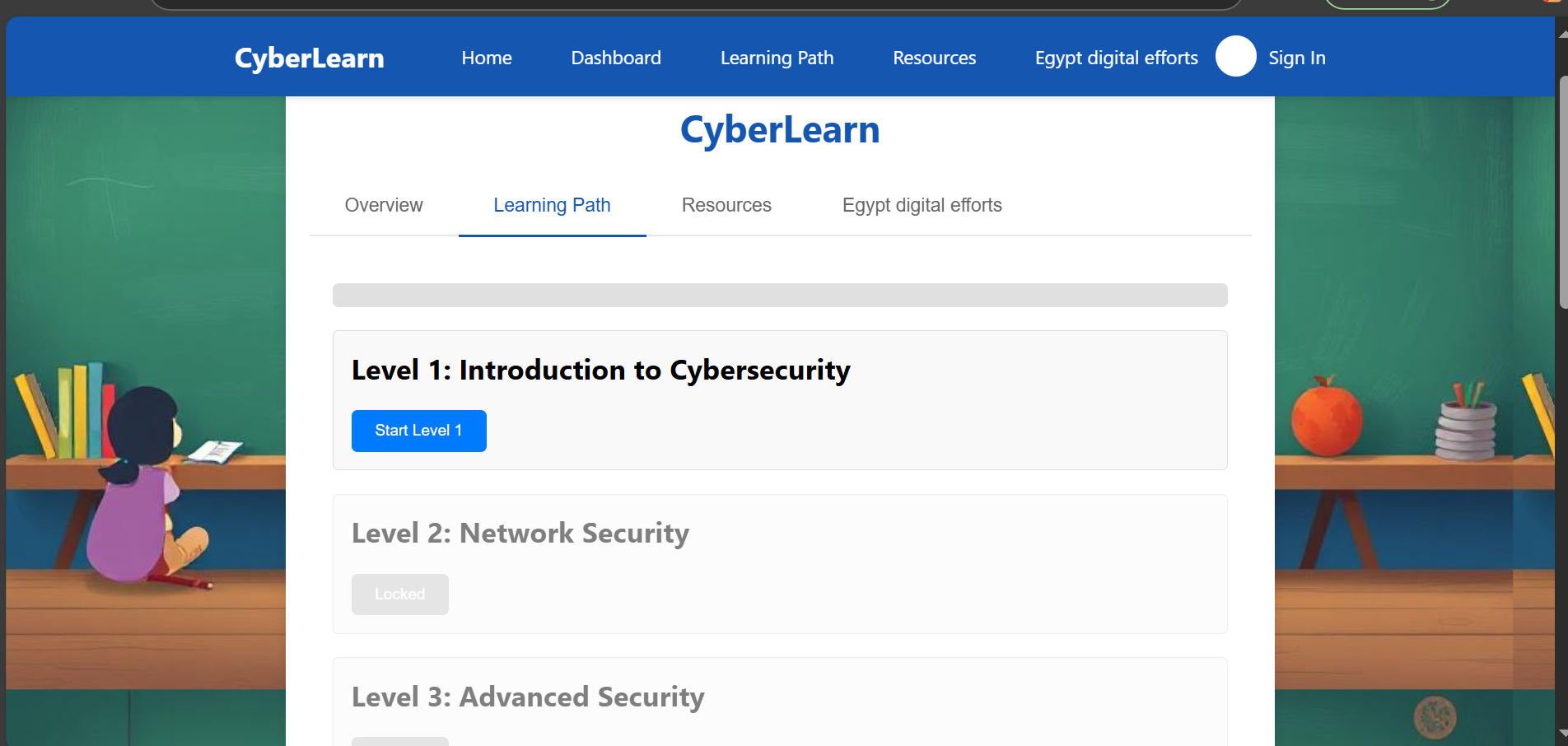Open the Egypt digital efforts tab under the title
Viewport: 1568px width, 746px height.
tap(922, 205)
